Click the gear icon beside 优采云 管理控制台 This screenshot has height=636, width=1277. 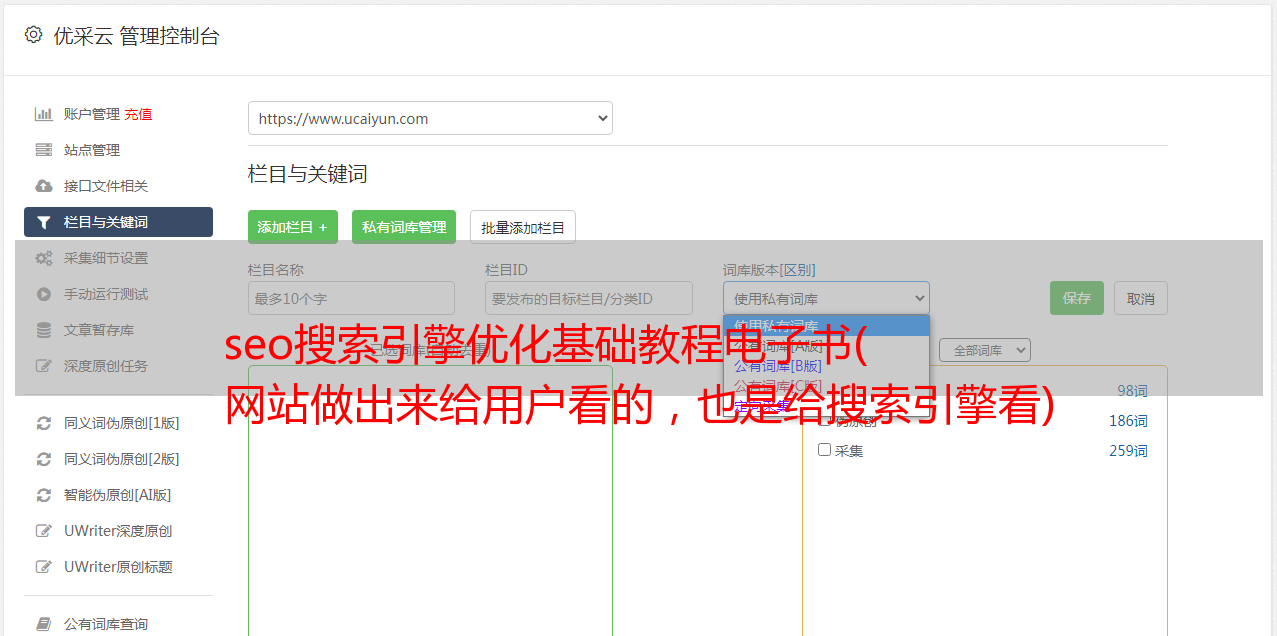tap(33, 35)
